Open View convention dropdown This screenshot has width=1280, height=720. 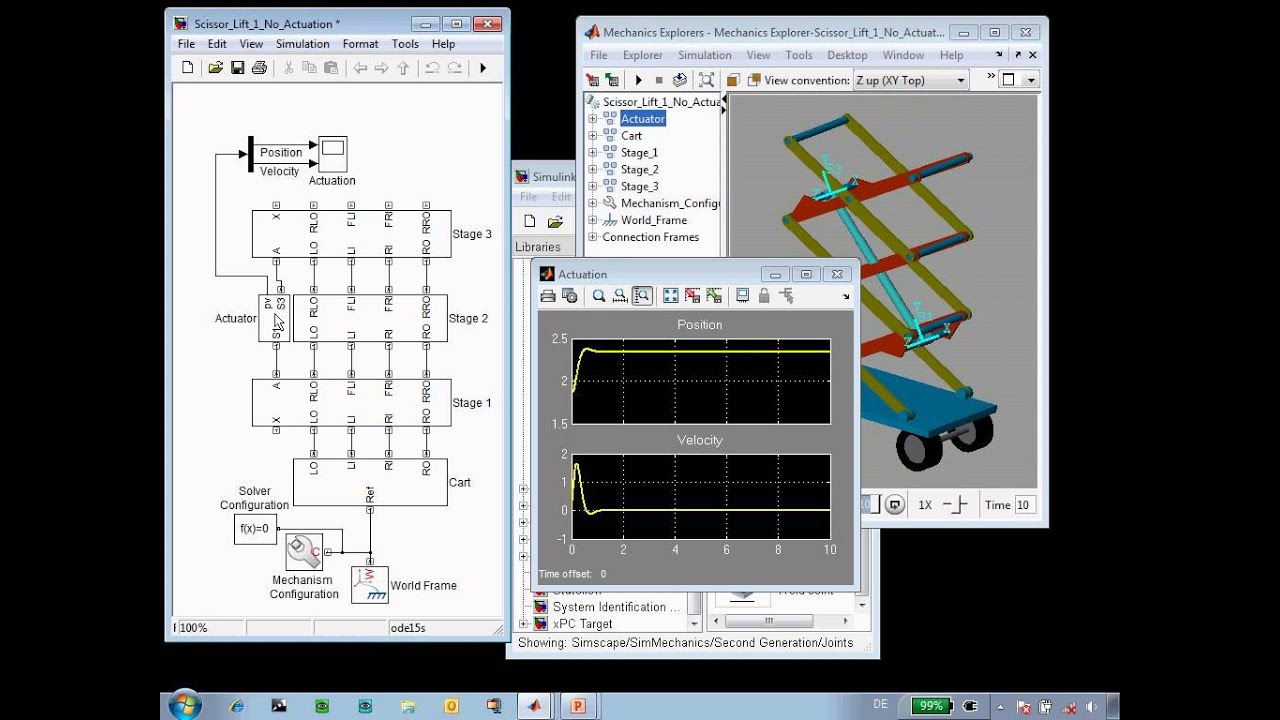pos(911,80)
